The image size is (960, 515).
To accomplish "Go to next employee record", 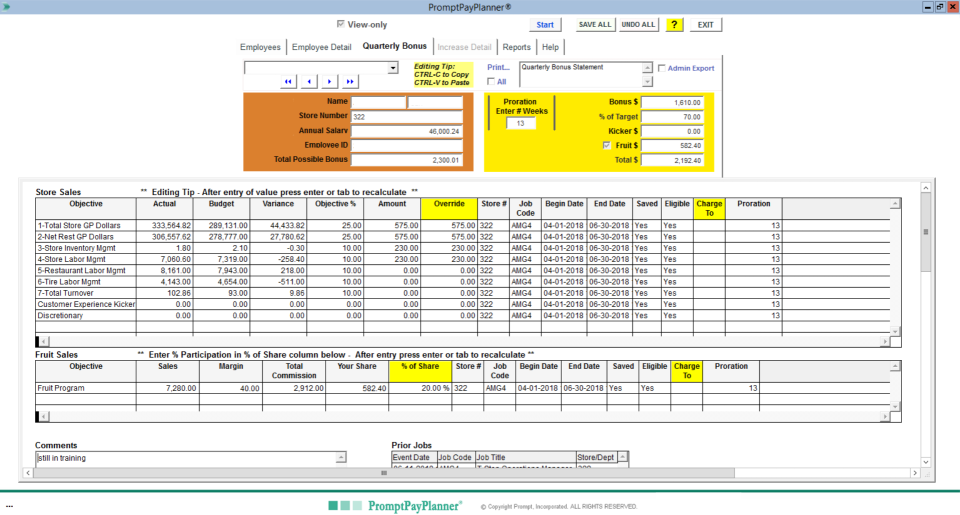I will coord(329,81).
